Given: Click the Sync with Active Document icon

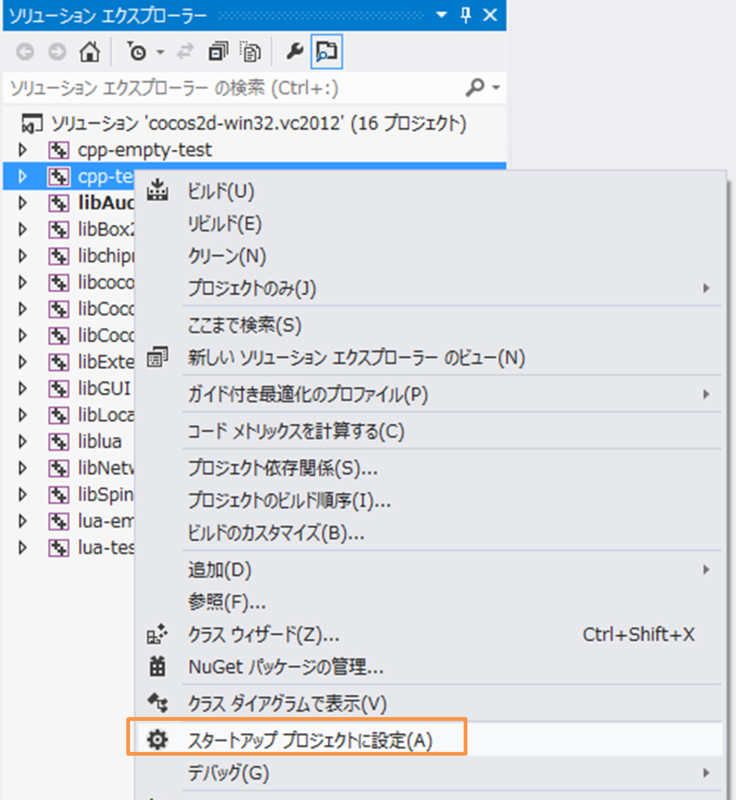Looking at the screenshot, I should 186,52.
